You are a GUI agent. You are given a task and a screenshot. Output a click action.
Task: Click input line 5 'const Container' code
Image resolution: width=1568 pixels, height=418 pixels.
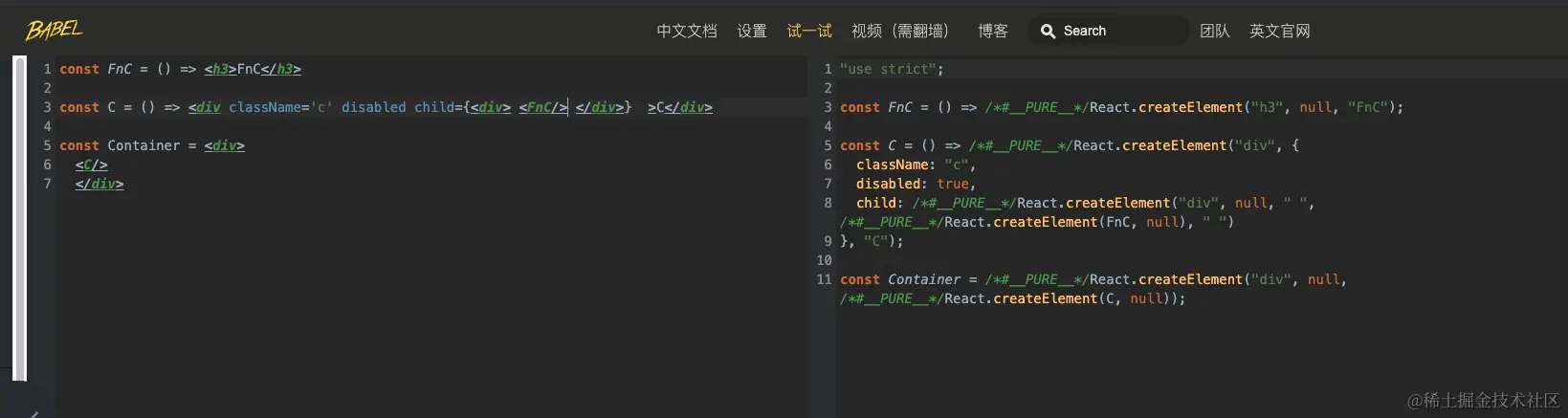[152, 145]
